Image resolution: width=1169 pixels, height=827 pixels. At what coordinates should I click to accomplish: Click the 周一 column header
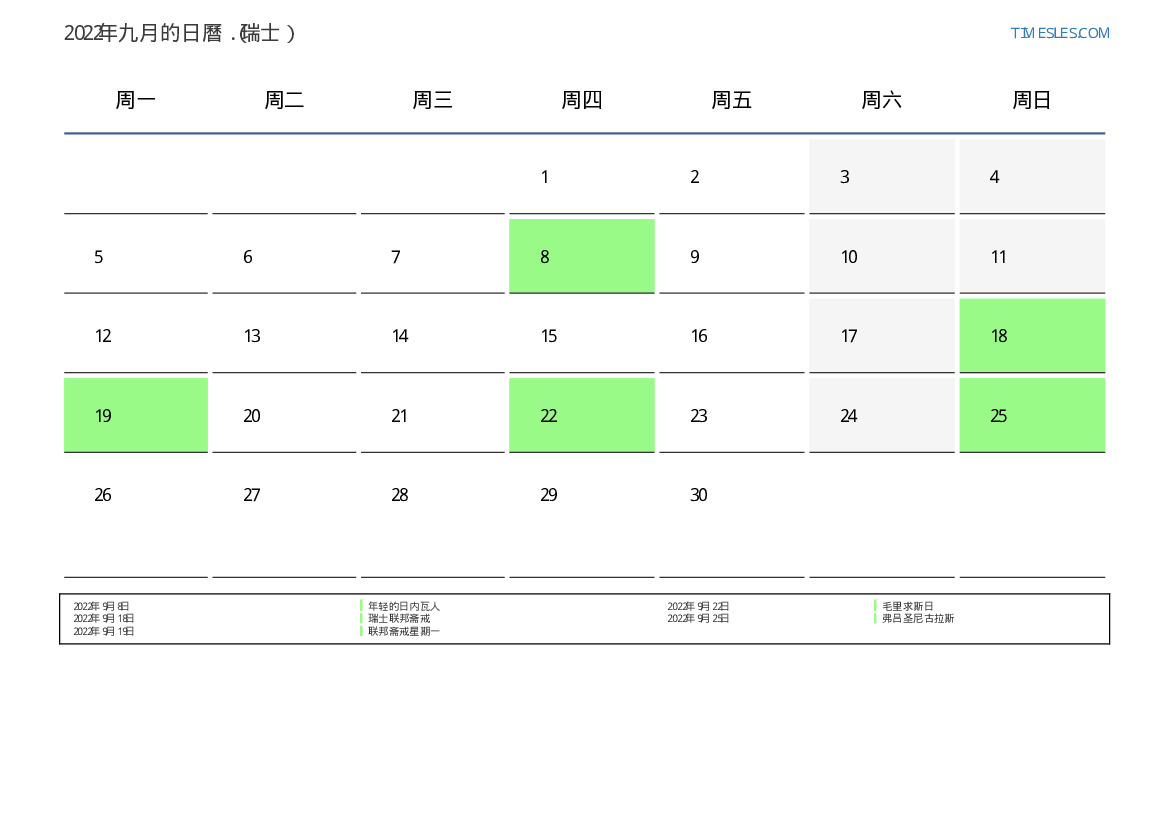tap(136, 100)
